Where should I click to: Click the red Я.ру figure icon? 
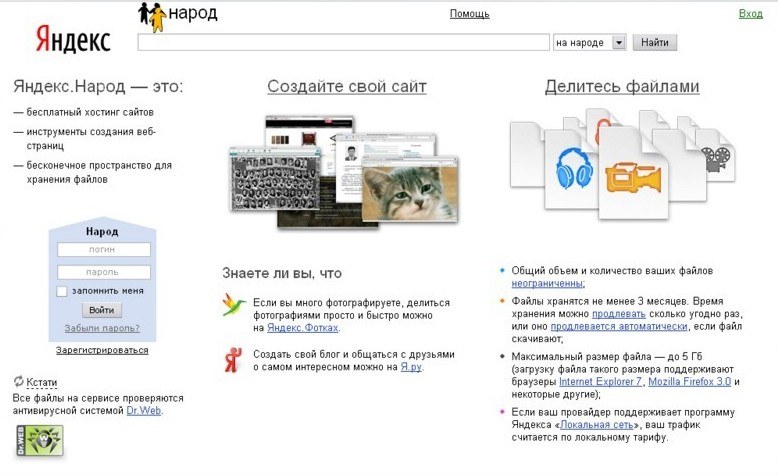[233, 360]
